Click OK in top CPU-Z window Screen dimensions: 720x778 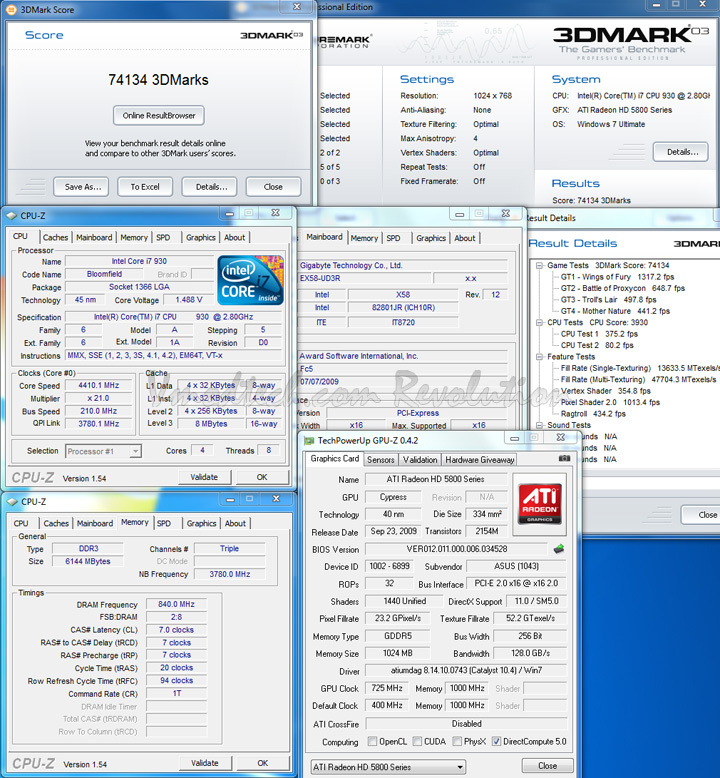point(262,477)
